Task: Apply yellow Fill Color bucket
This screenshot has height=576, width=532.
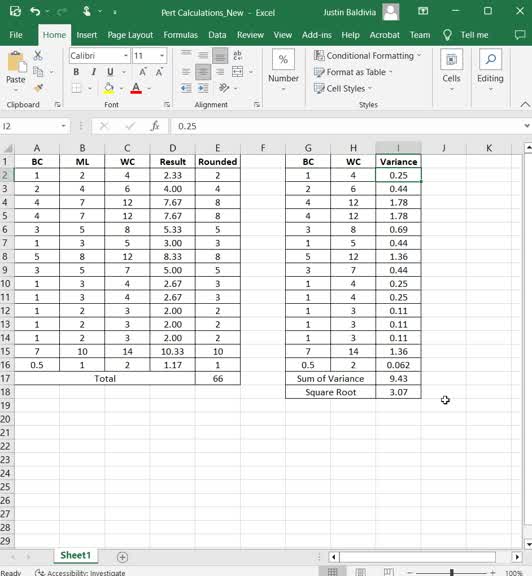Action: [x=109, y=89]
